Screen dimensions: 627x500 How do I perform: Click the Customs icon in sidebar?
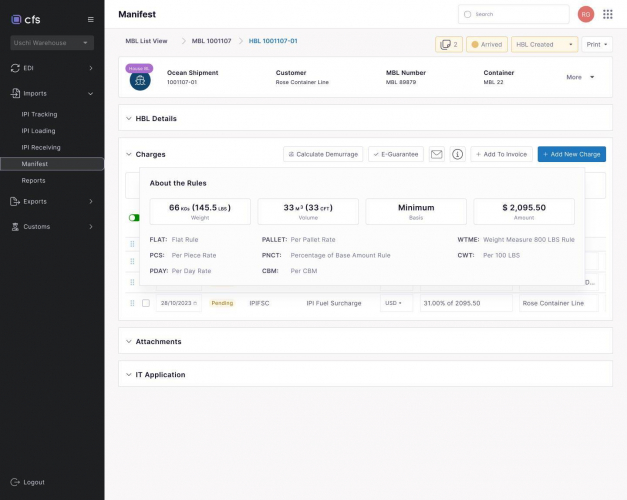15,227
